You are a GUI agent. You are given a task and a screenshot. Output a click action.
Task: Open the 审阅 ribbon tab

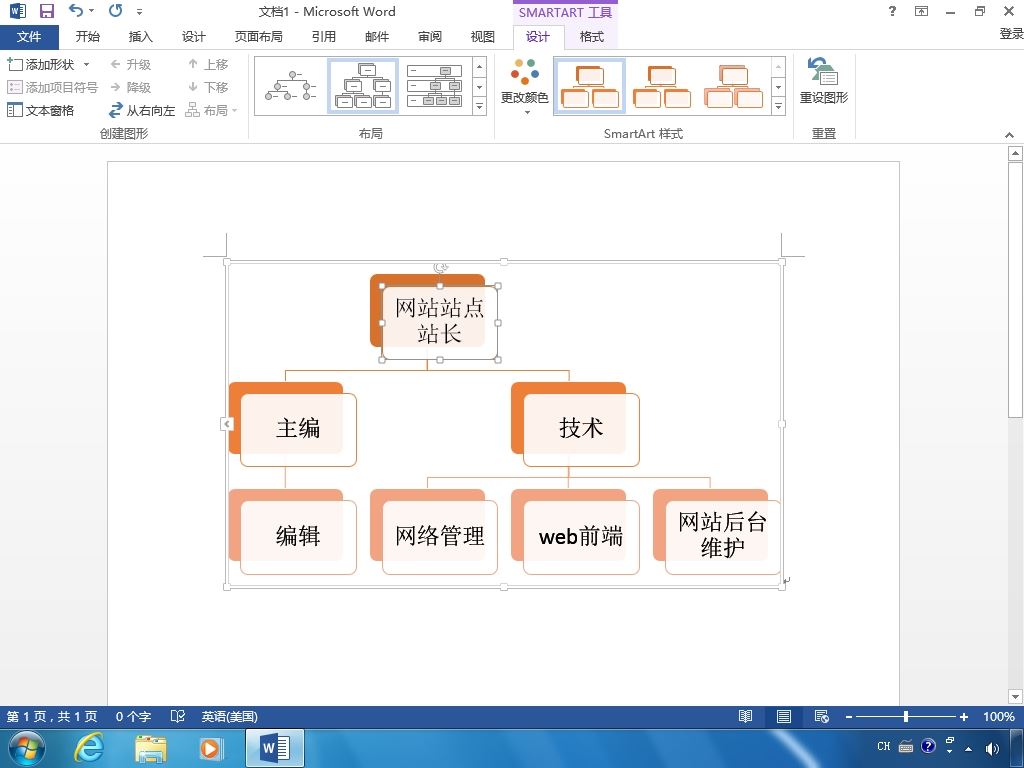[430, 37]
